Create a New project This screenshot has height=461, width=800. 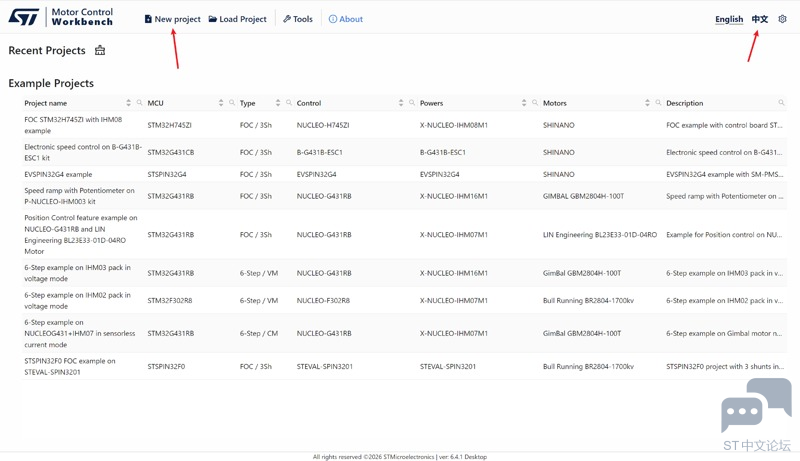172,19
